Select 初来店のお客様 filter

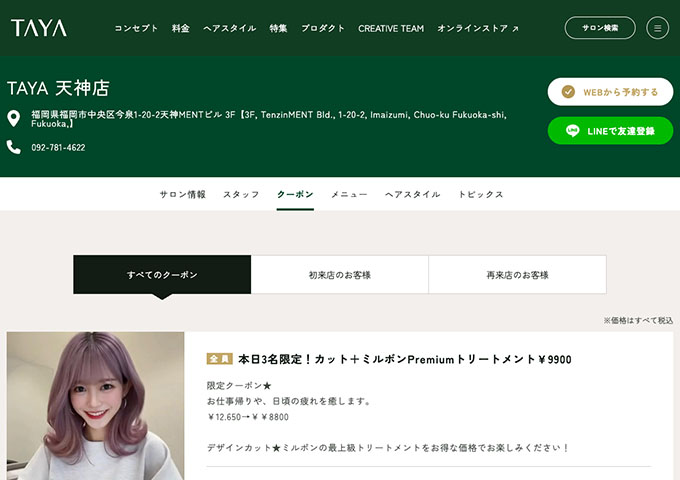tap(340, 274)
